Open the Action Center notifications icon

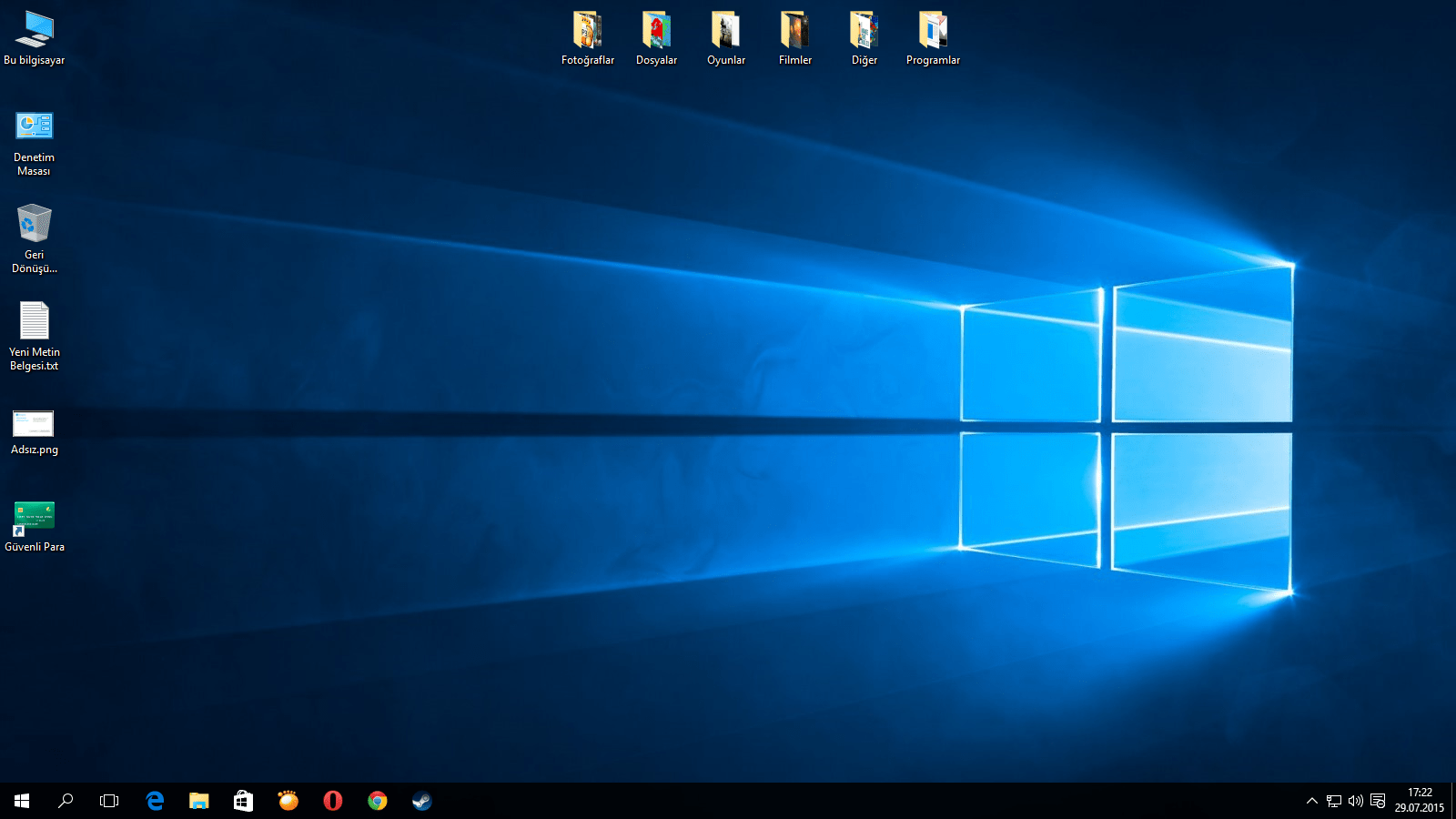[1378, 801]
